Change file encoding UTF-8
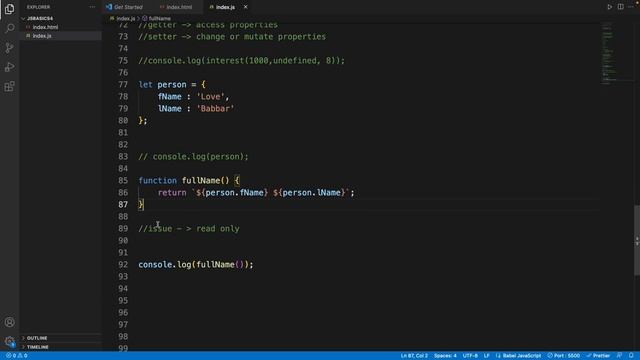The width and height of the screenshot is (640, 360). coord(470,356)
